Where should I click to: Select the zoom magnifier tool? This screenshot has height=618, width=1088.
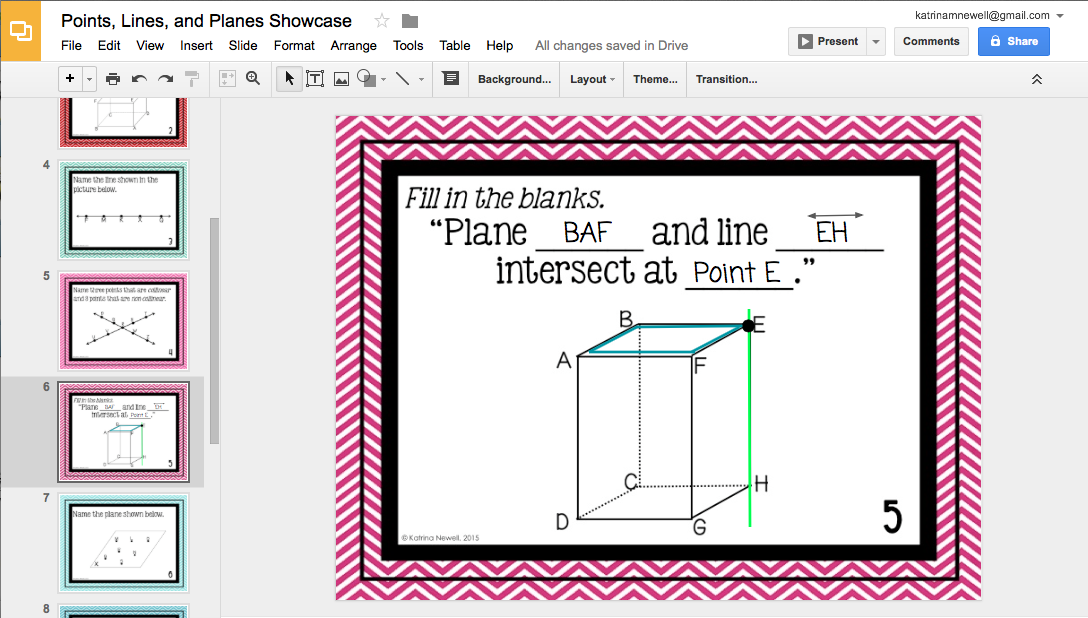click(x=253, y=79)
